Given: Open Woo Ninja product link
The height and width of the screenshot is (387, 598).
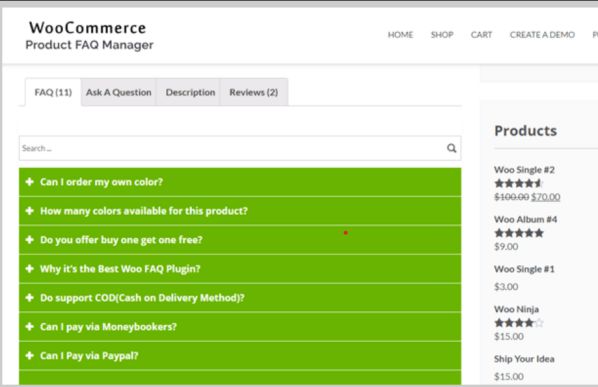Looking at the screenshot, I should [516, 309].
